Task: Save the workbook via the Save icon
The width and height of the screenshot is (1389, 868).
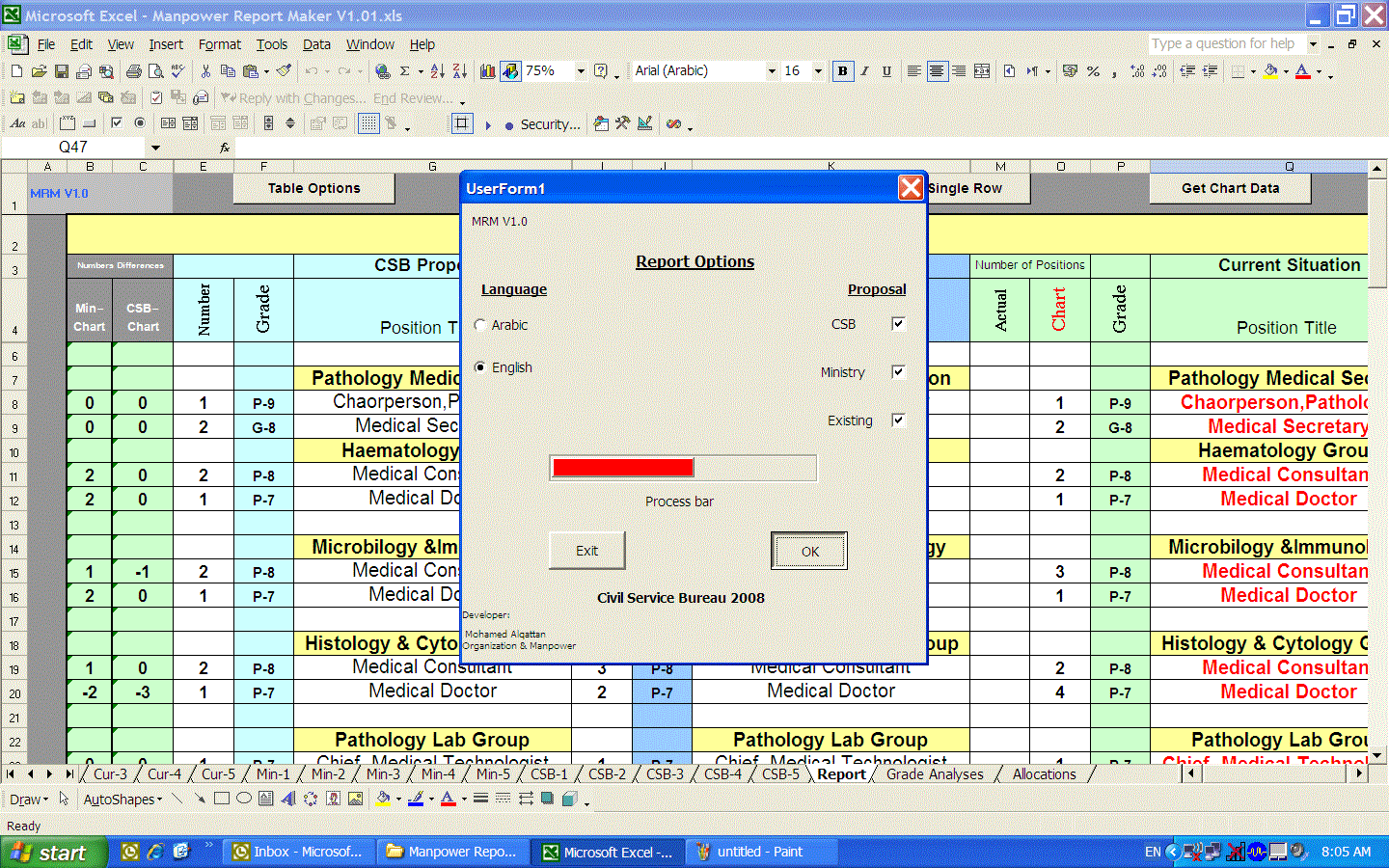Action: click(61, 71)
